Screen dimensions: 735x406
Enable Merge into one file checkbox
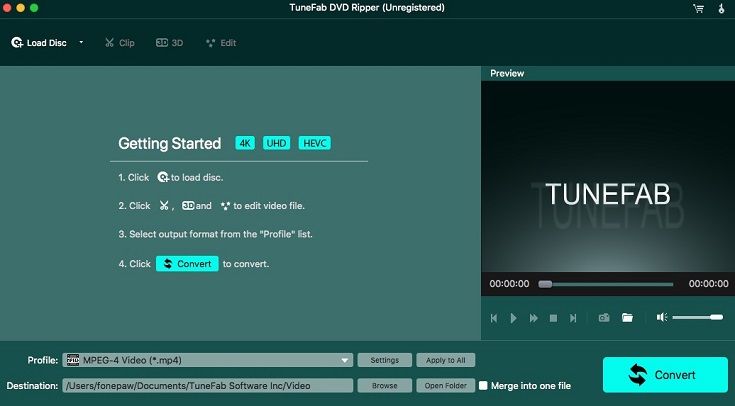coord(483,385)
